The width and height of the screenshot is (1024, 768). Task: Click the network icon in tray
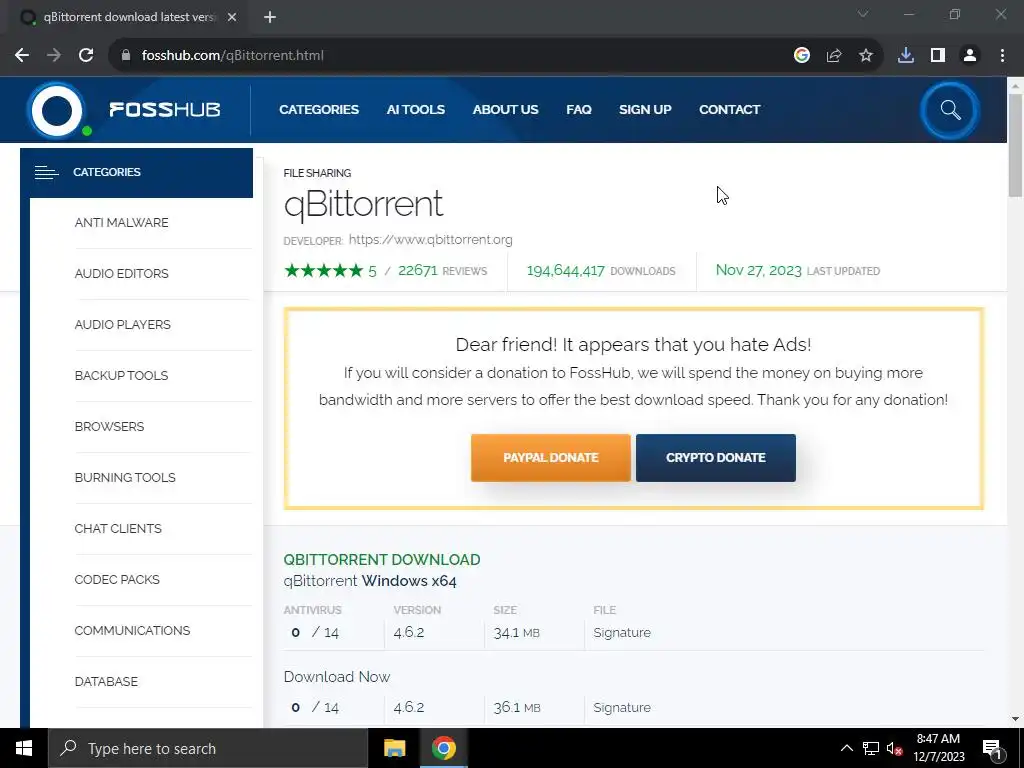click(871, 748)
